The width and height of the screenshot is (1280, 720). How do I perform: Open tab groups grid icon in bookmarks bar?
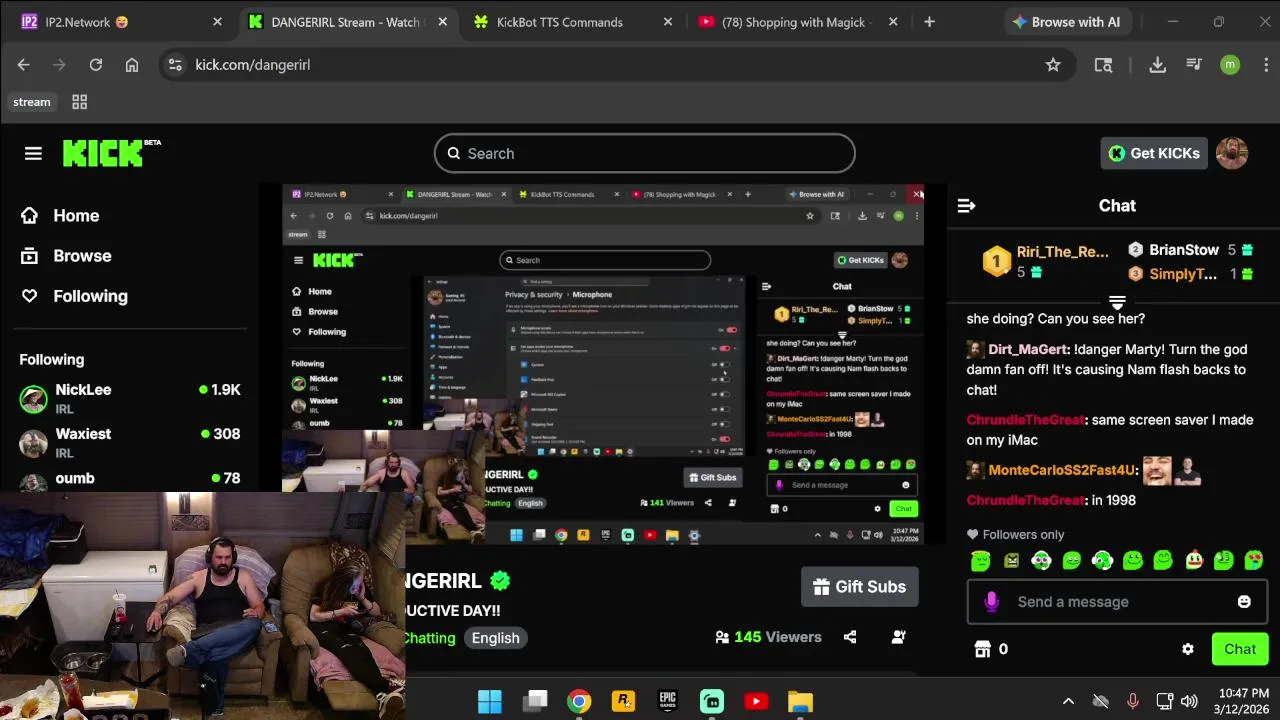pyautogui.click(x=80, y=102)
